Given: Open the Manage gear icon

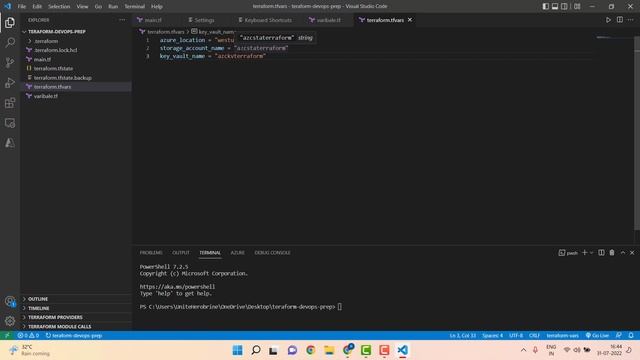Looking at the screenshot, I should pyautogui.click(x=10, y=321).
